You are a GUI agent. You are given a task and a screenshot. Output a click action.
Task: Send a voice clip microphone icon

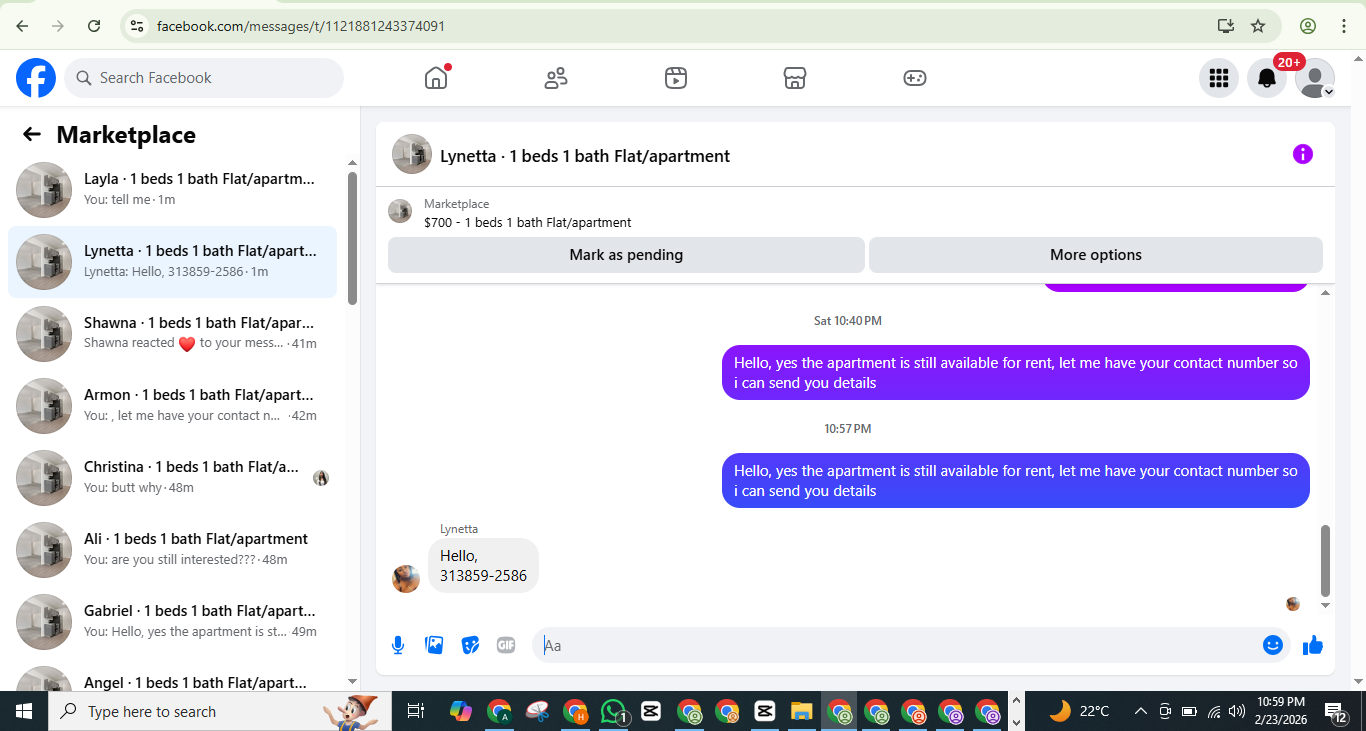[x=398, y=645]
